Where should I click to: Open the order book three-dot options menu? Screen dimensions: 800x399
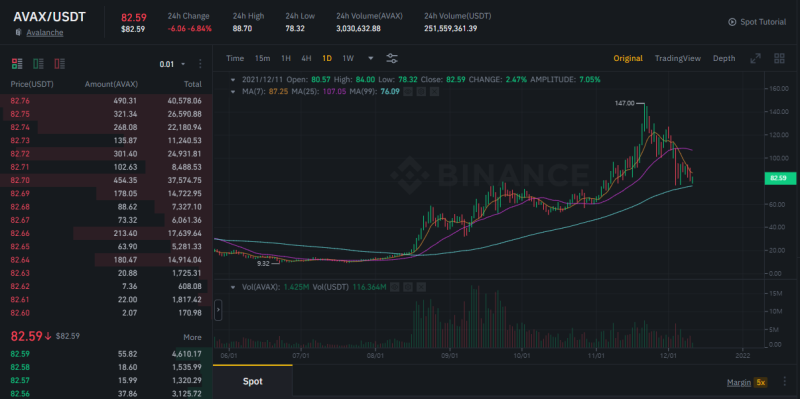[200, 64]
